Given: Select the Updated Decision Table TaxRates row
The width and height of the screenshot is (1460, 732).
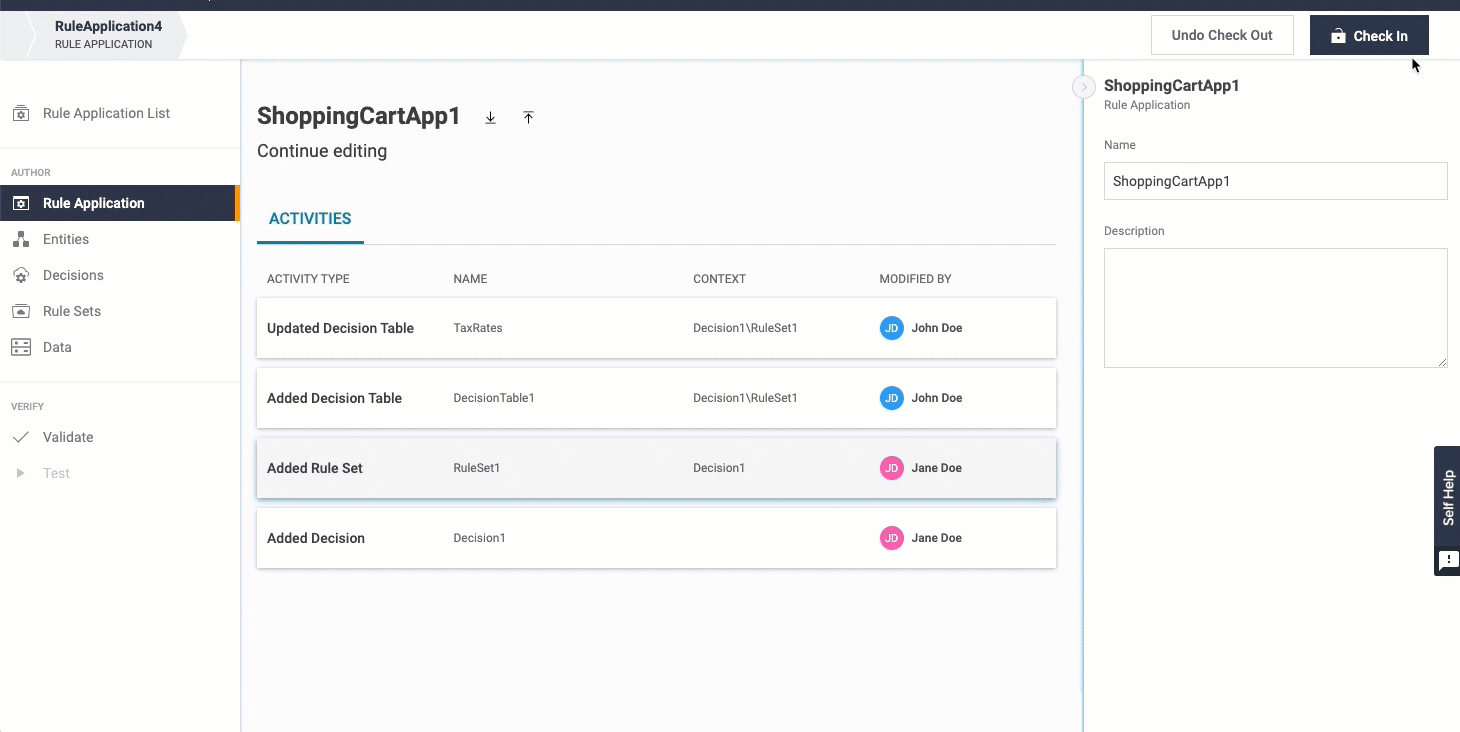Looking at the screenshot, I should [656, 328].
